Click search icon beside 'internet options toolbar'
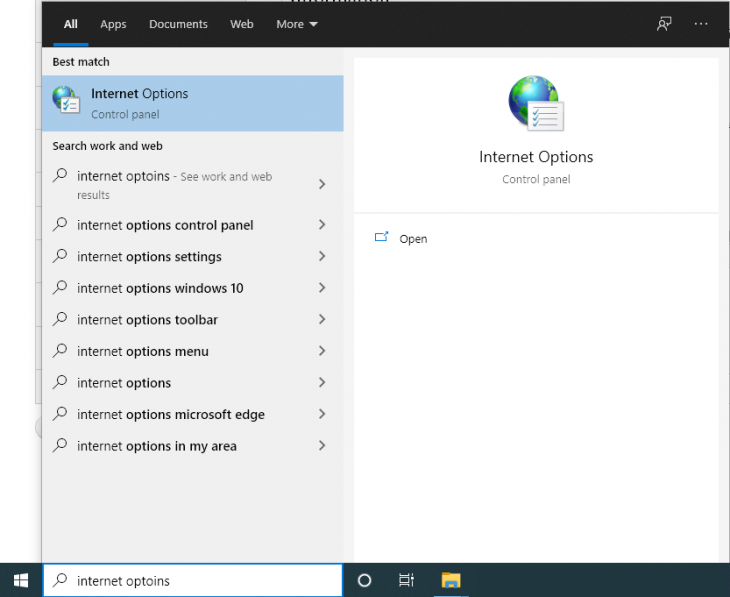 pyautogui.click(x=60, y=319)
